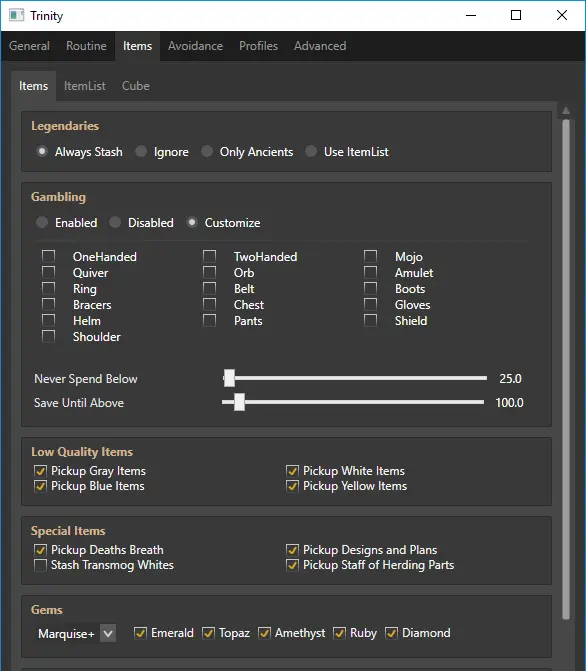Click the Never Spend Below slider handle
The width and height of the screenshot is (586, 671).
point(229,378)
